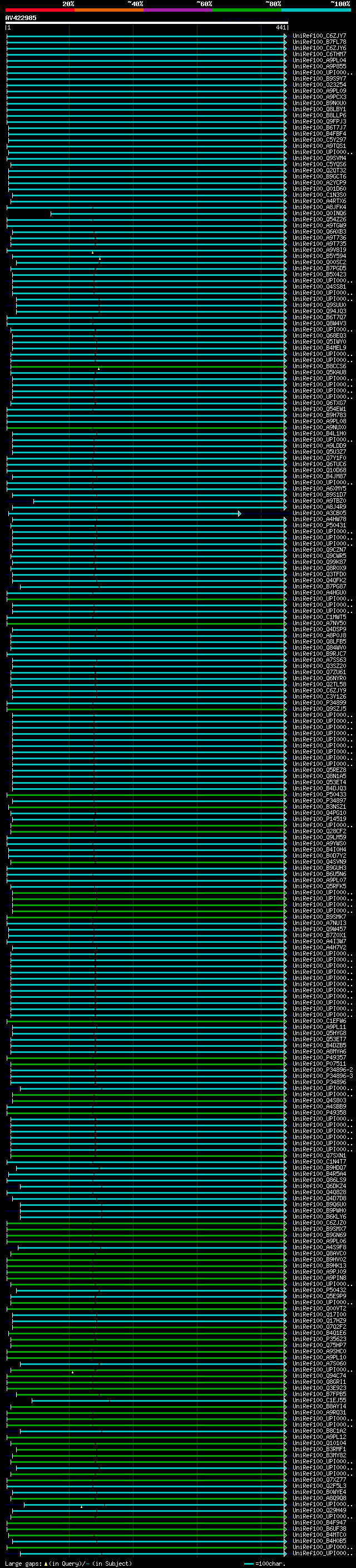356x1568 pixels.
Task: Select the UniRef100_A8JFK4 label
Action: (319, 207)
